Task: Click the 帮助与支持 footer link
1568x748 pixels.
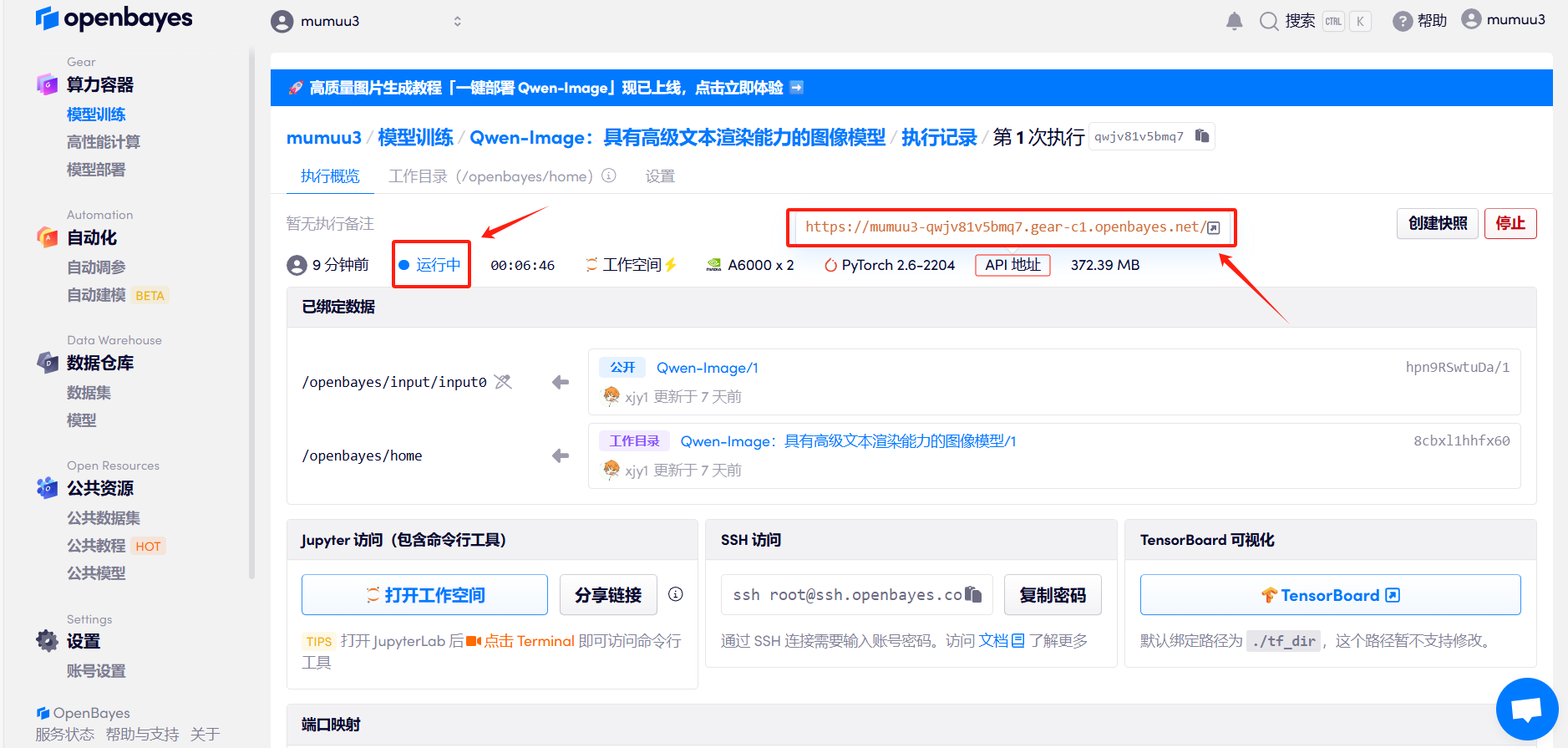Action: 142,734
